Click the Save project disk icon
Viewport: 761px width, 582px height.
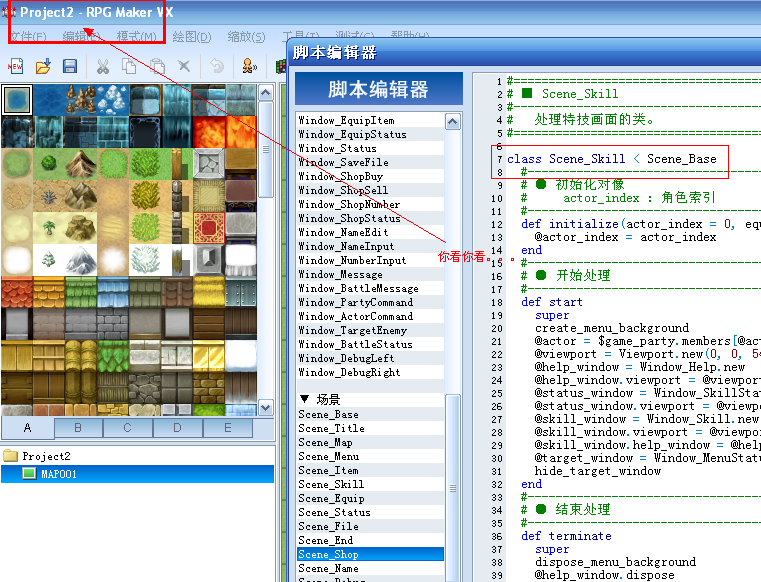[70, 66]
